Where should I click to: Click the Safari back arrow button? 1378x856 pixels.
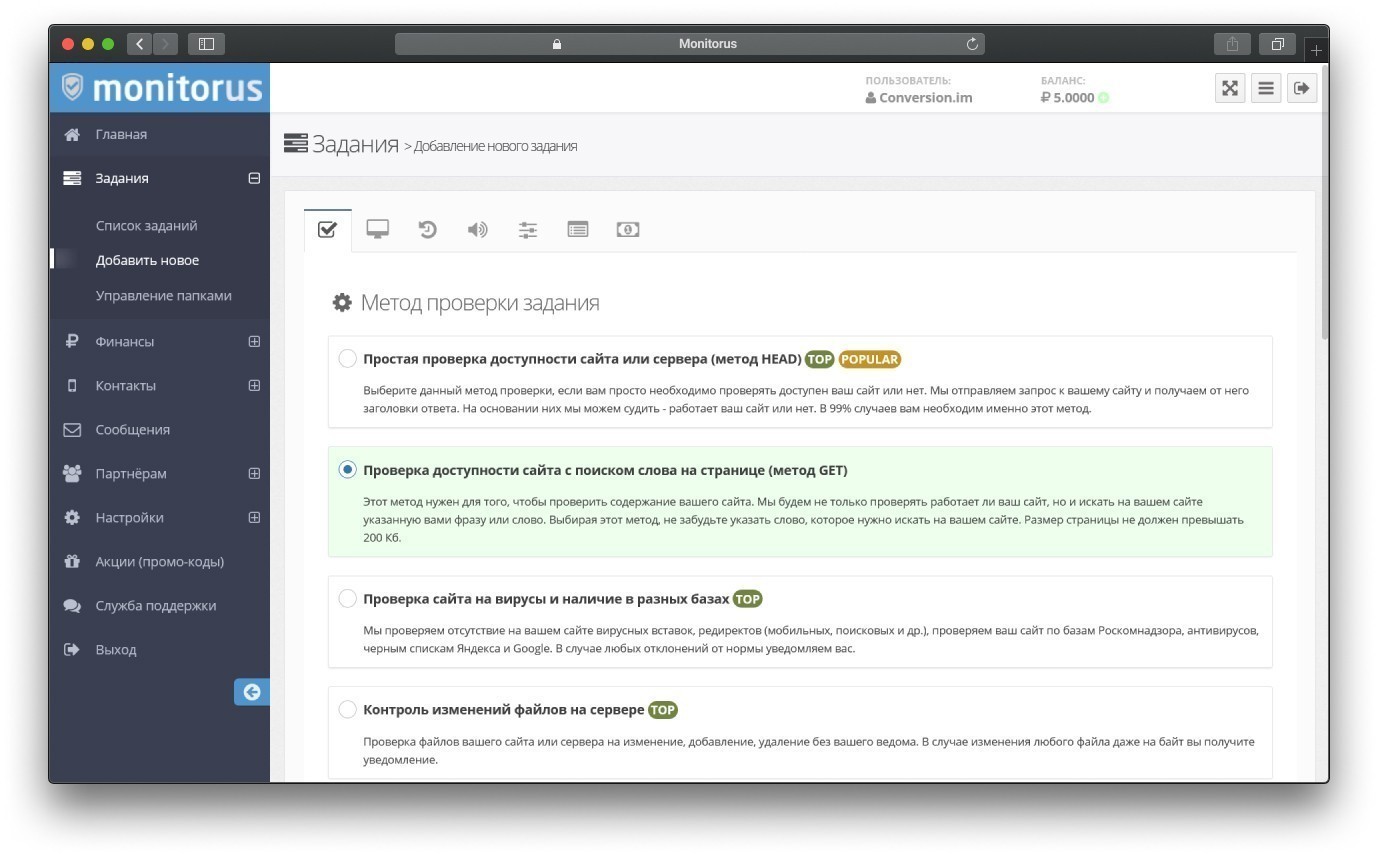tap(140, 44)
